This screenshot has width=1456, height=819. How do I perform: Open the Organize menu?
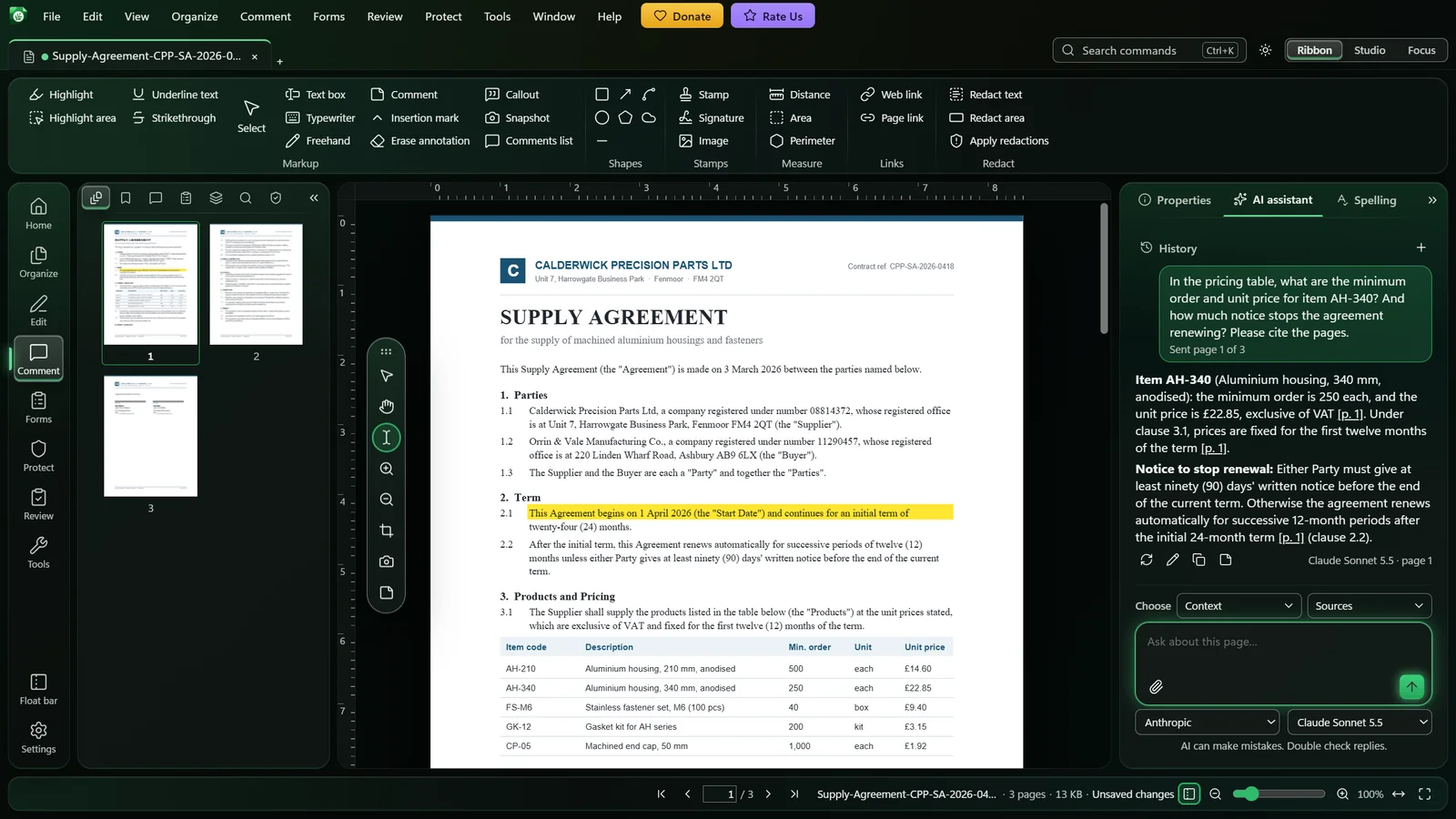point(195,16)
